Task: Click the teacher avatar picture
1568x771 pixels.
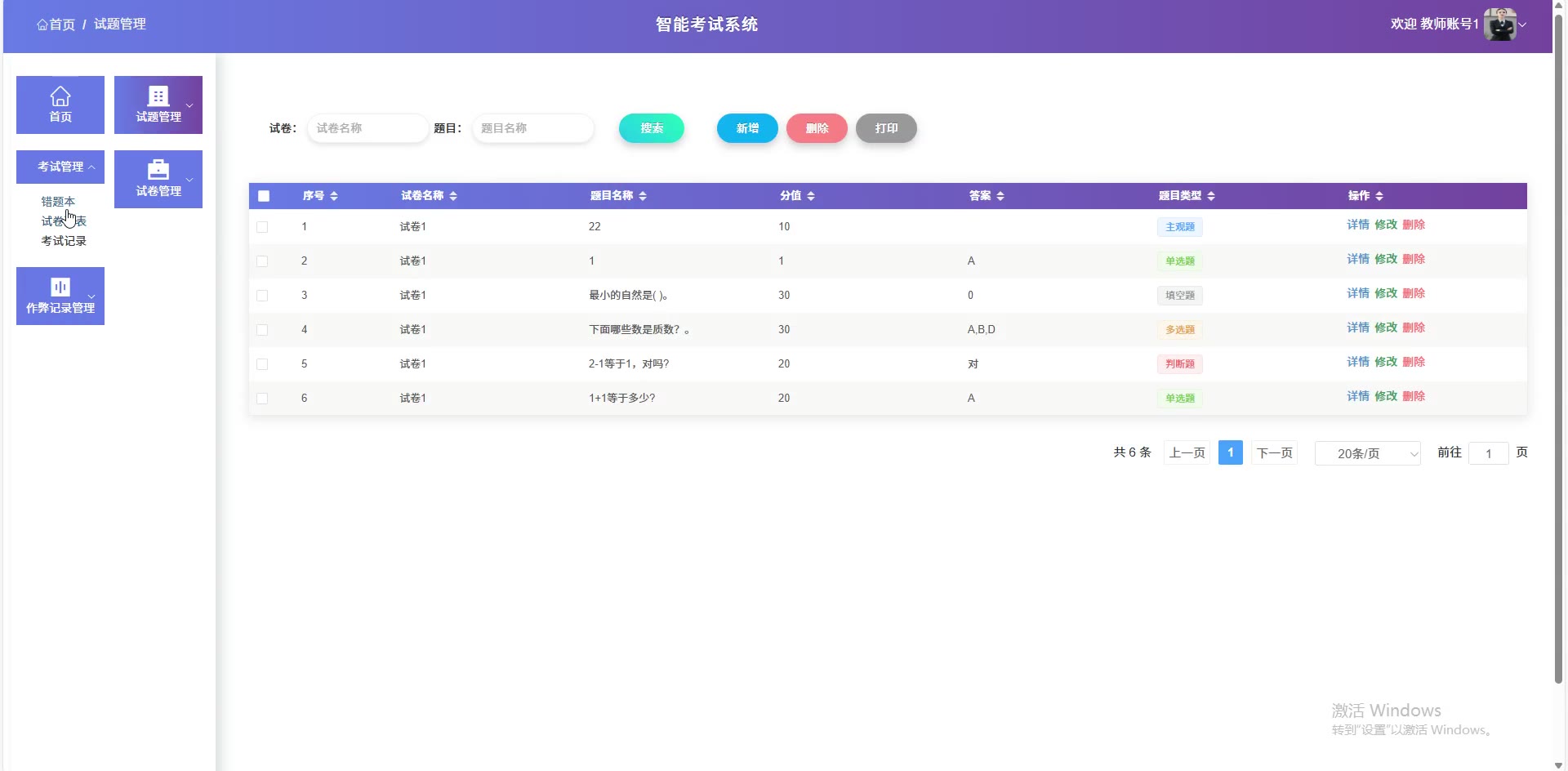Action: click(1499, 25)
